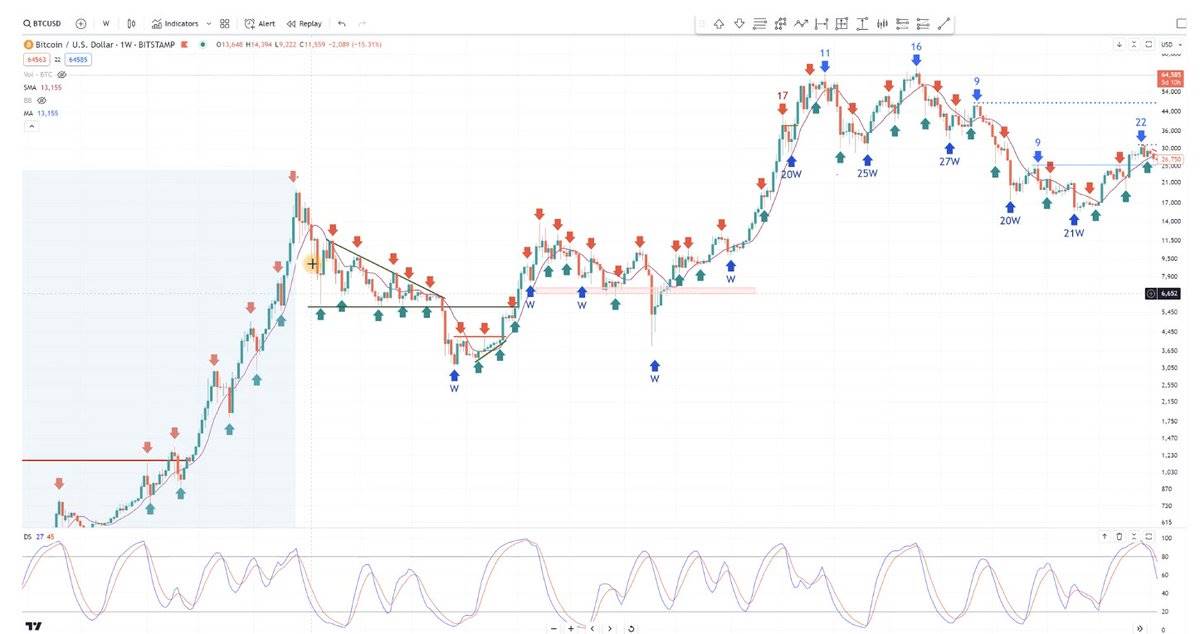This screenshot has height=634, width=1200.
Task: Click the reset chart view button at bottom
Action: pyautogui.click(x=632, y=628)
